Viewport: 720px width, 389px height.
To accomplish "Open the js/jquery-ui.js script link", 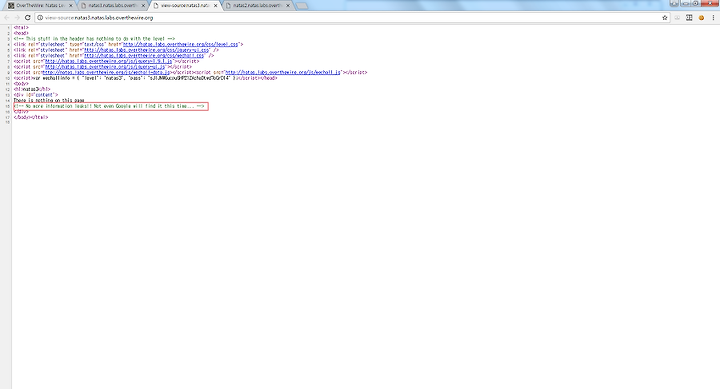I will (x=105, y=67).
